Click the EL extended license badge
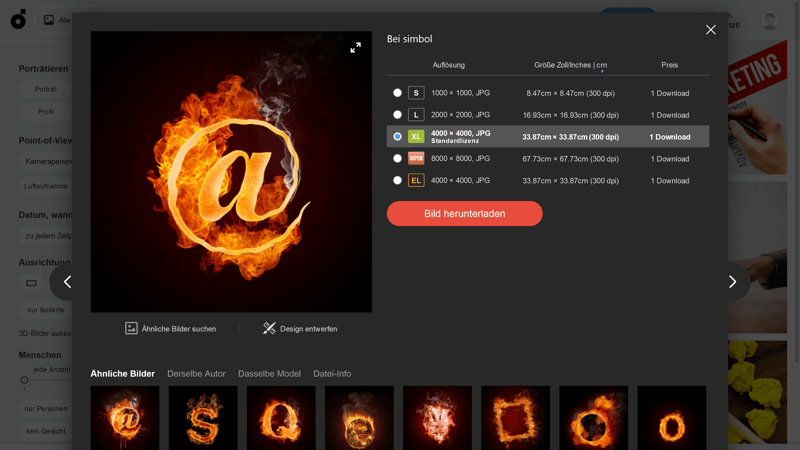Screen dimensions: 800x450 click(416, 181)
